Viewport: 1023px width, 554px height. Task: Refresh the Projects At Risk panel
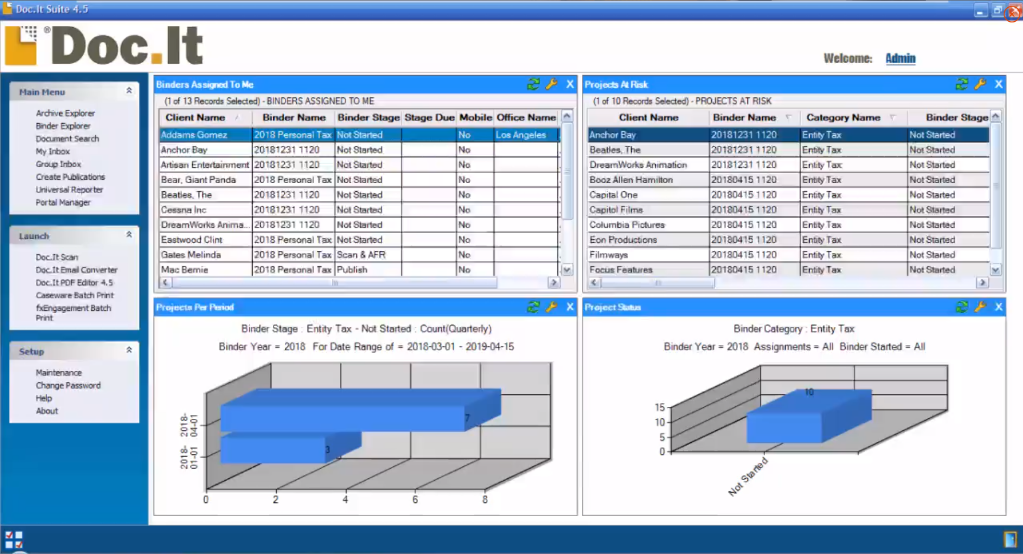point(962,85)
